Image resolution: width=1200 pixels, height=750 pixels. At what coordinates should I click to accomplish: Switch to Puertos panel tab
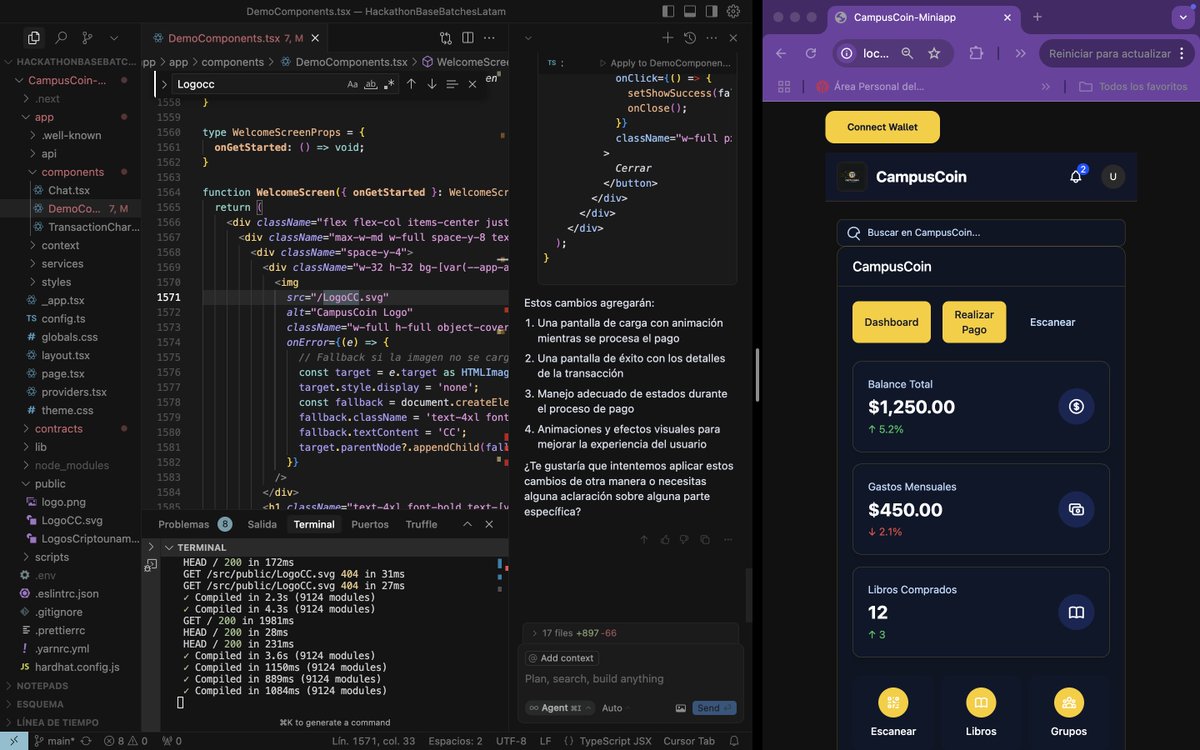370,524
